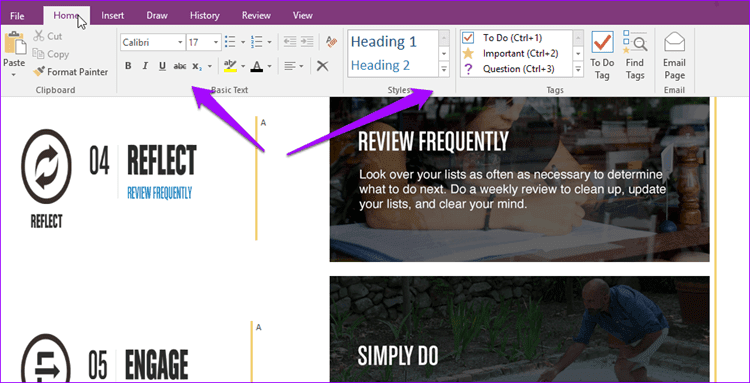Clear all formatting with eraser icon

331,42
